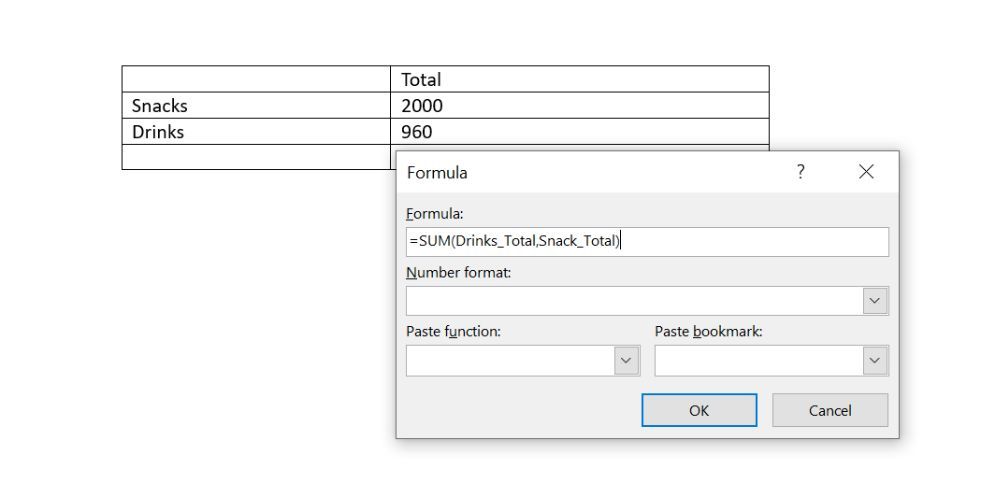Click the Number format label
The height and width of the screenshot is (500, 1000).
click(459, 273)
